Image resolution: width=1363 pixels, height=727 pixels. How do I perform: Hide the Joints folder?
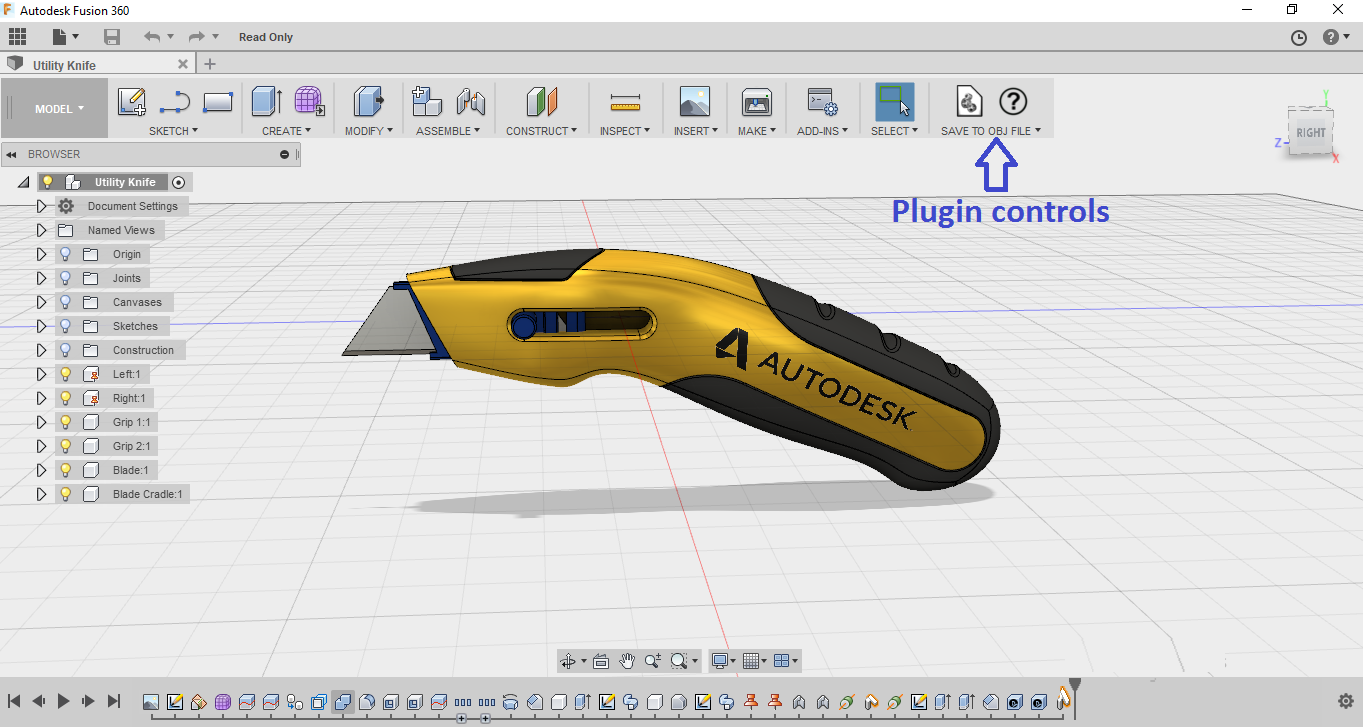click(x=66, y=278)
